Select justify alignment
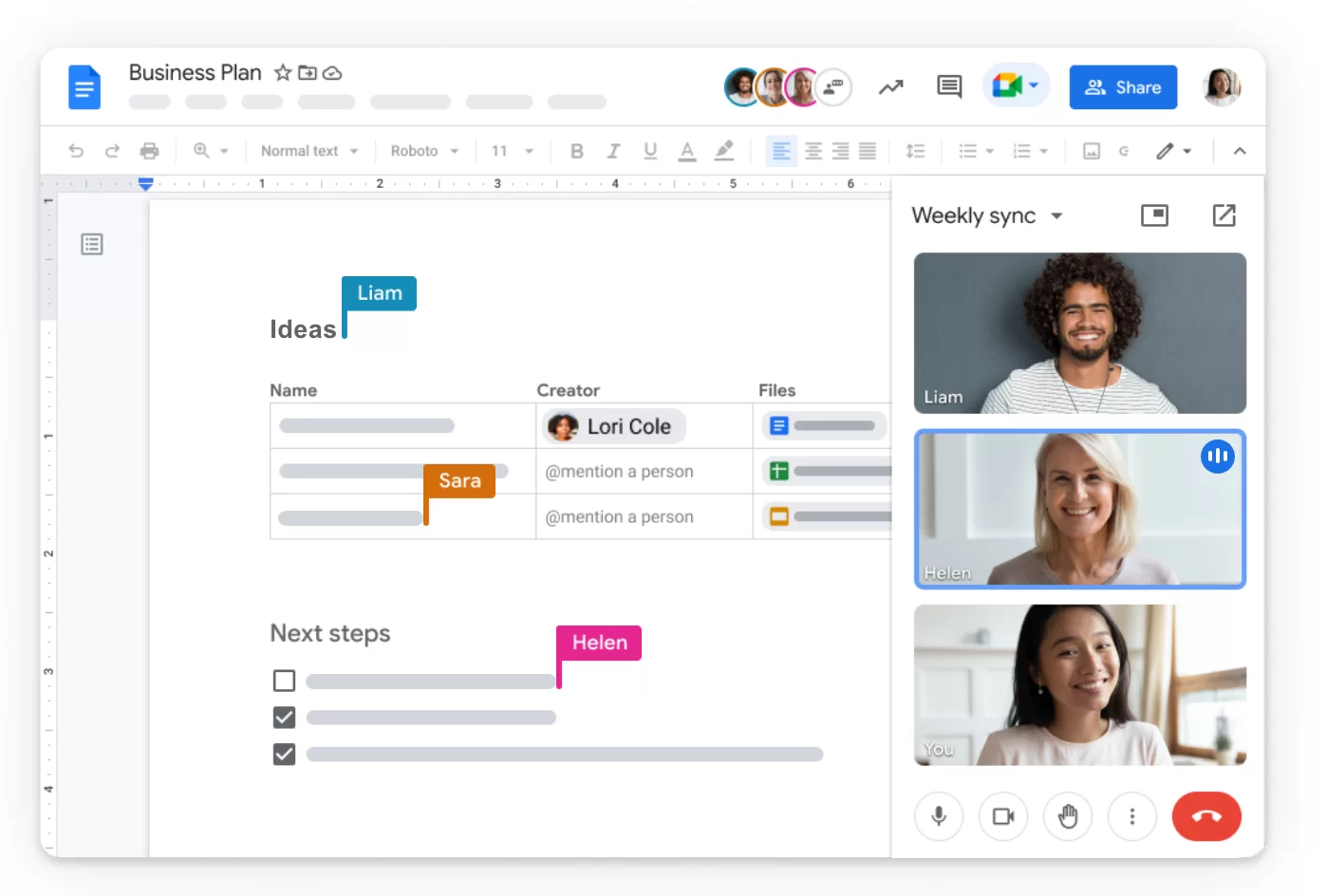This screenshot has height=896, width=1327. 868,151
